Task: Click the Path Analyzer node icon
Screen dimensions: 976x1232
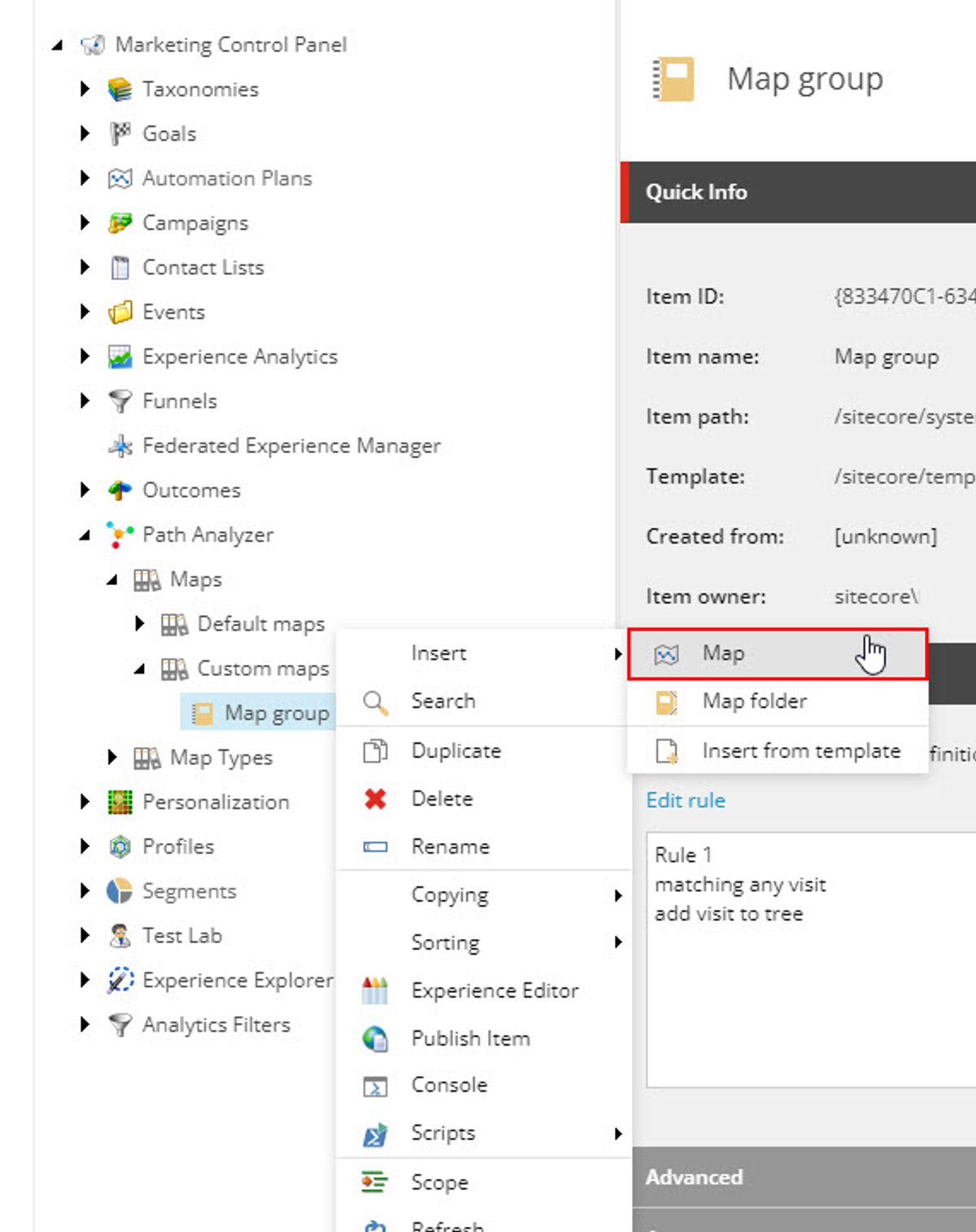Action: [120, 535]
